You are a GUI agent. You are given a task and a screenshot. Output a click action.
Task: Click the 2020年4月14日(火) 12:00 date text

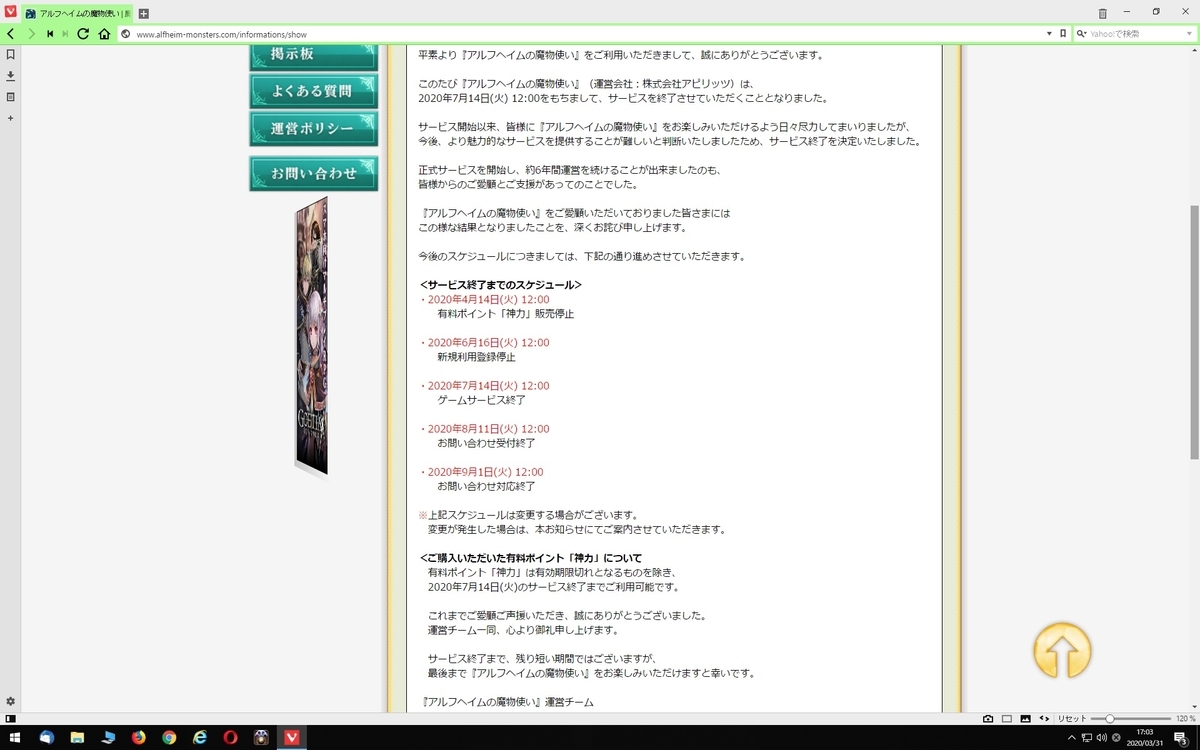pyautogui.click(x=488, y=299)
